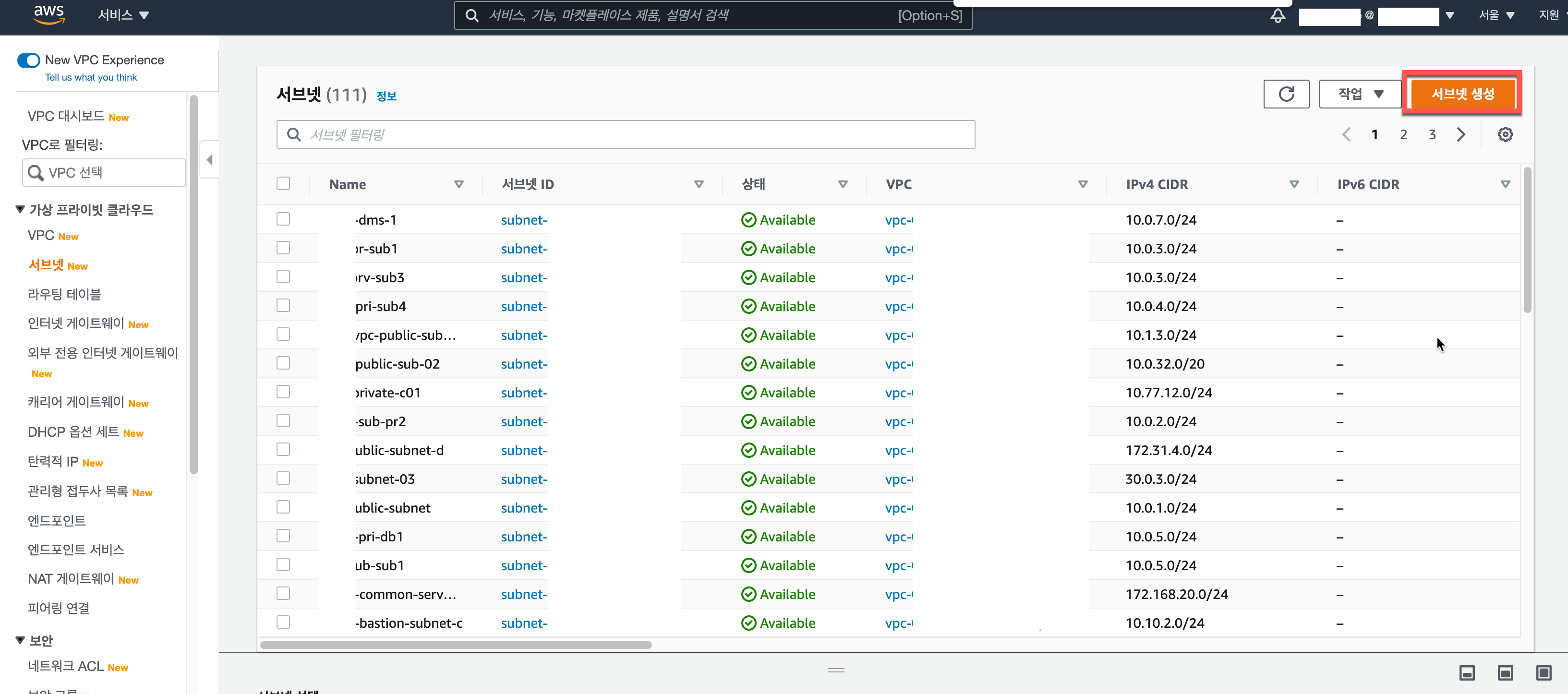1568x694 pixels.
Task: Maximize the bottom details panel icon
Action: [1543, 673]
